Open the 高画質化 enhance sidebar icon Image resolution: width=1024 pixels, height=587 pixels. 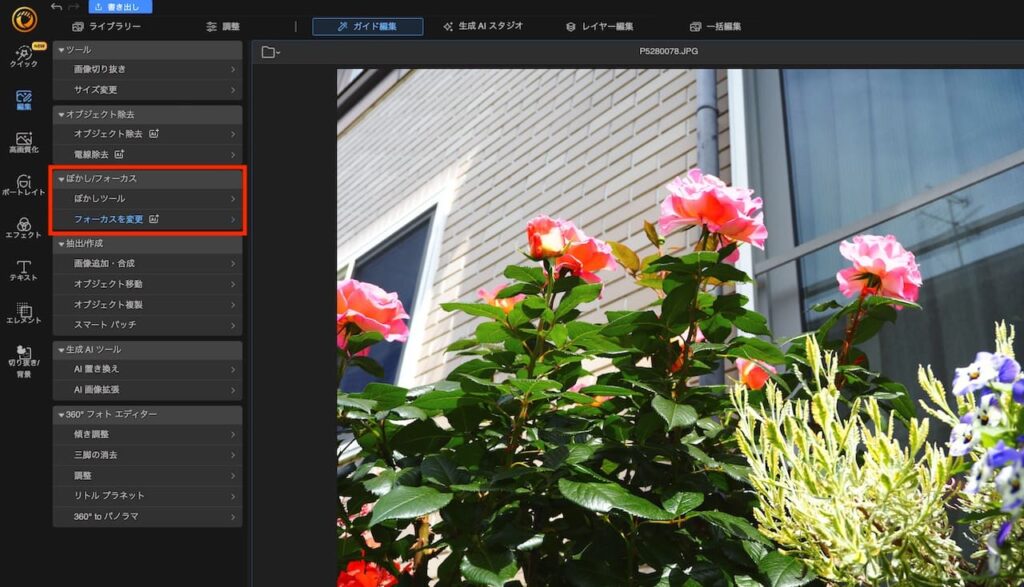coord(24,142)
